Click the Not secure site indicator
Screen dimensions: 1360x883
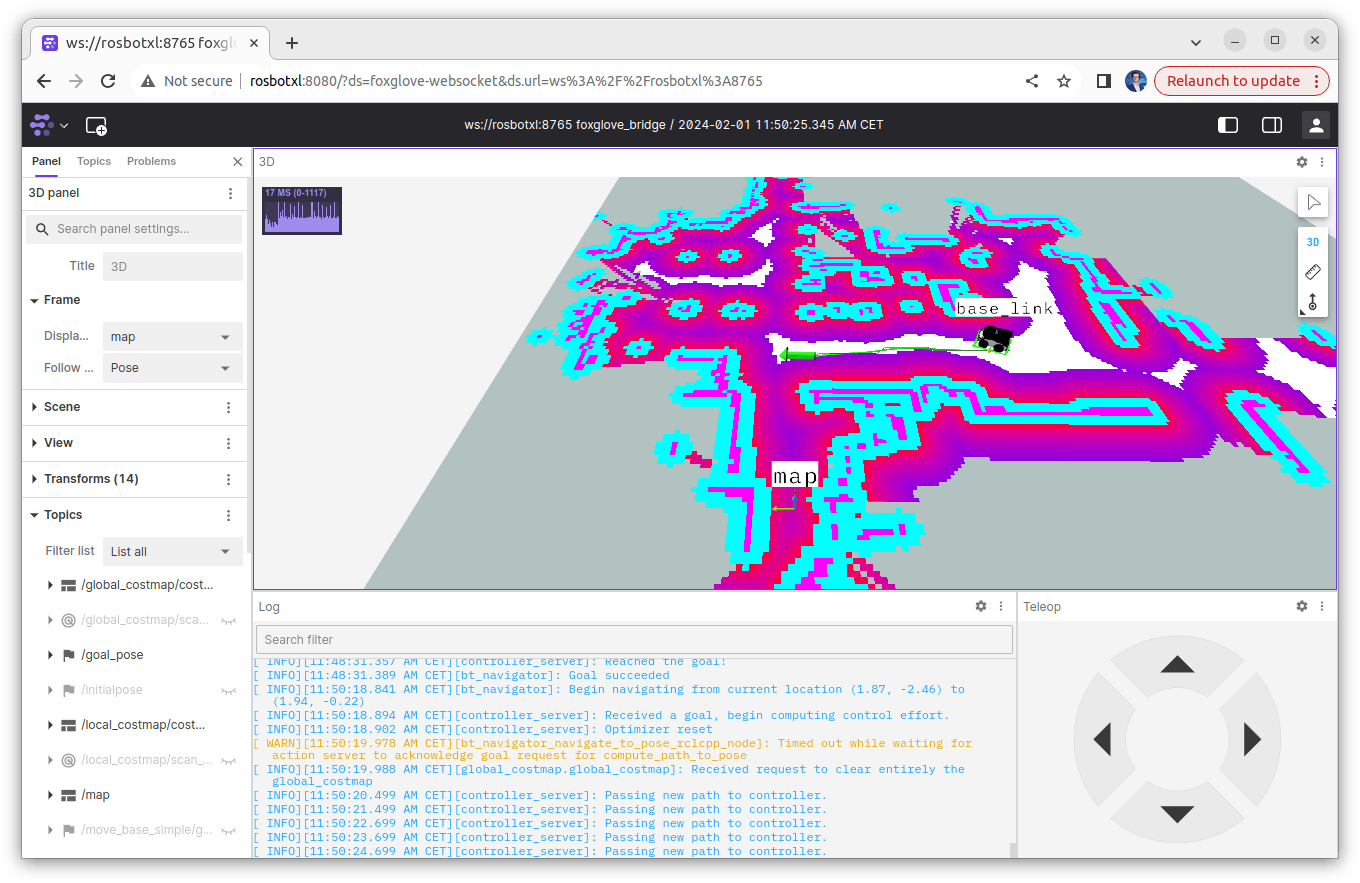coord(187,81)
